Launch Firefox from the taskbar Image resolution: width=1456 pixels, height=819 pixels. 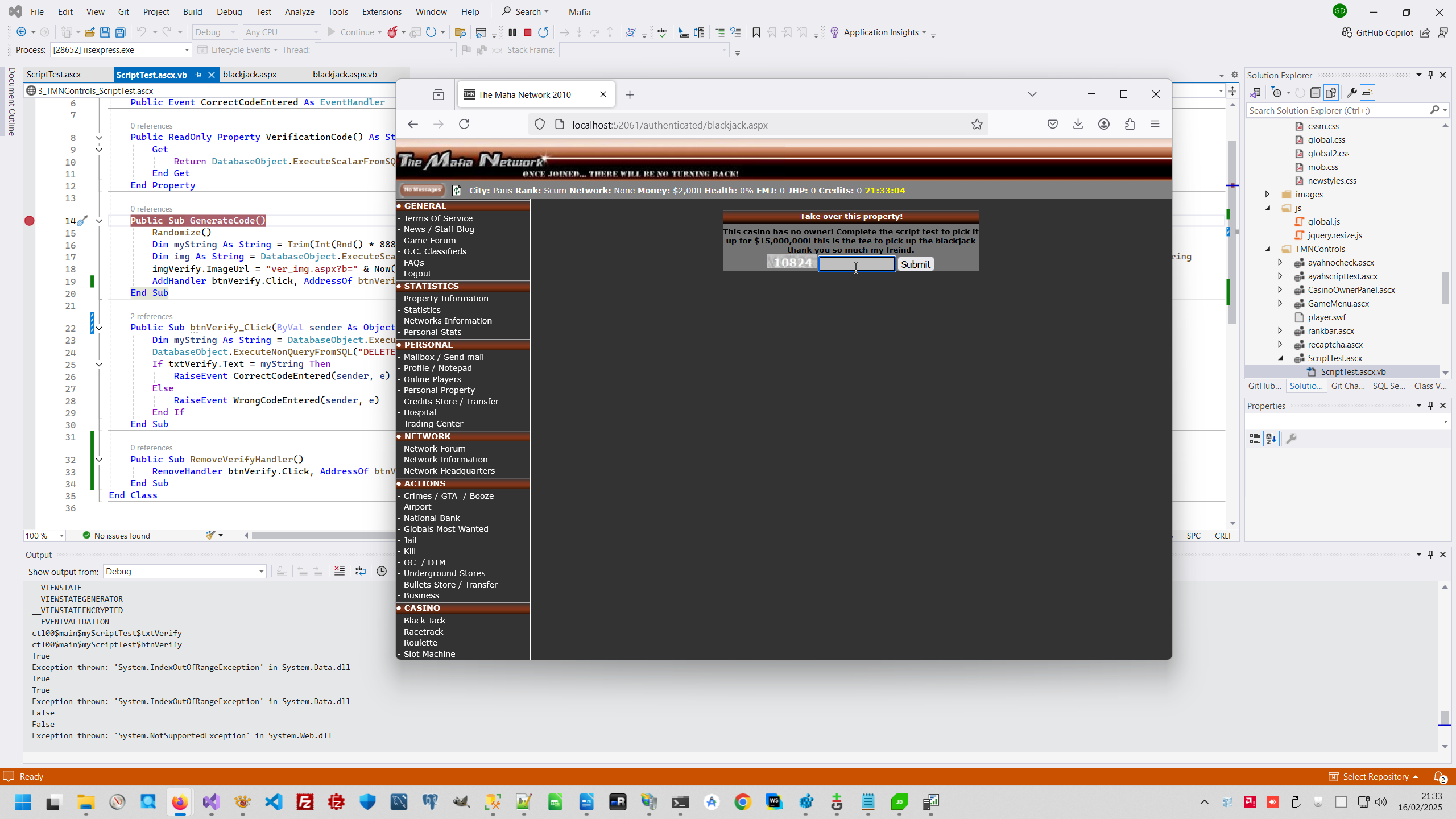(x=180, y=802)
